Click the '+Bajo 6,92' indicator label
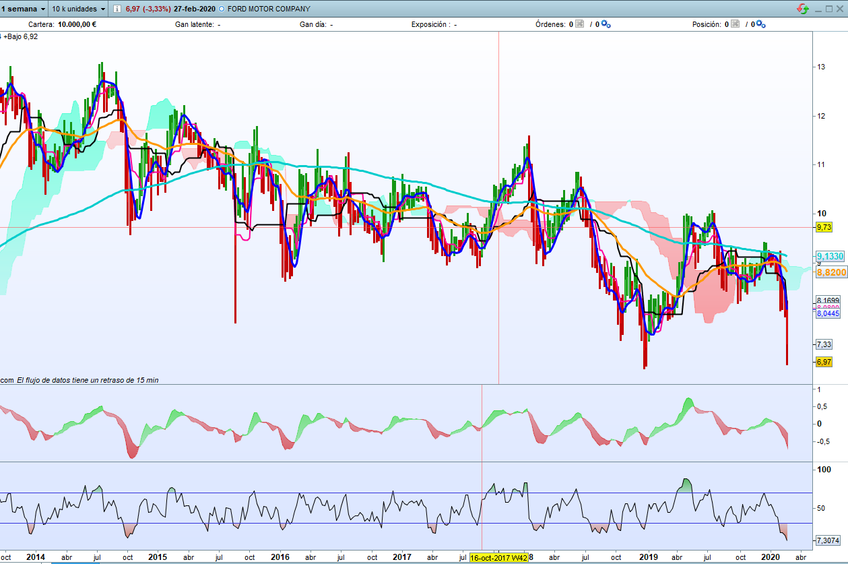The width and height of the screenshot is (848, 564). click(x=21, y=37)
